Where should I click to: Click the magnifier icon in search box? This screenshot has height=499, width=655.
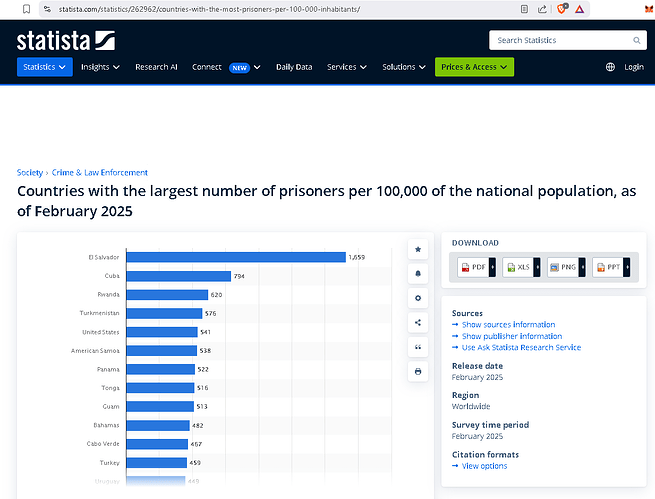[x=636, y=40]
